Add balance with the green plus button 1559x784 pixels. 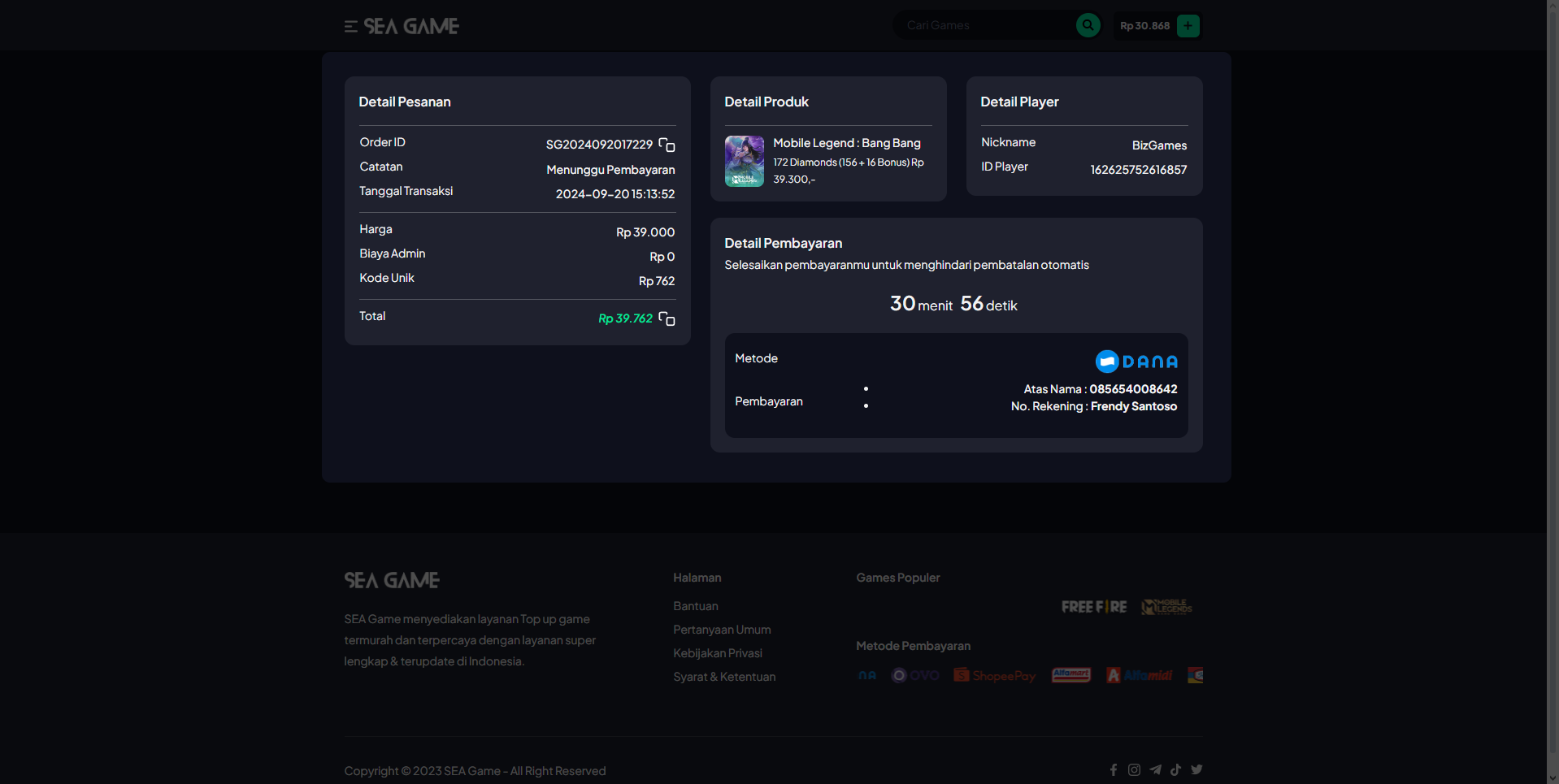(x=1188, y=26)
